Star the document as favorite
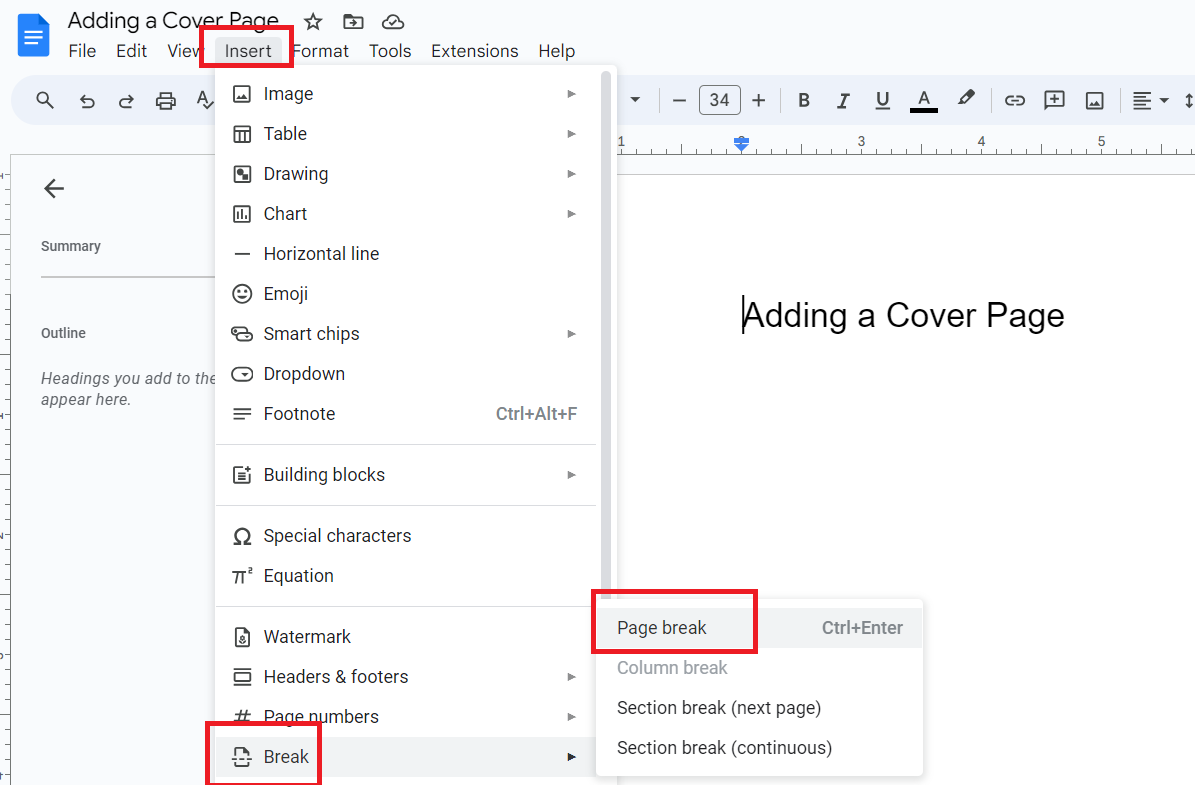The image size is (1195, 785). coord(312,21)
